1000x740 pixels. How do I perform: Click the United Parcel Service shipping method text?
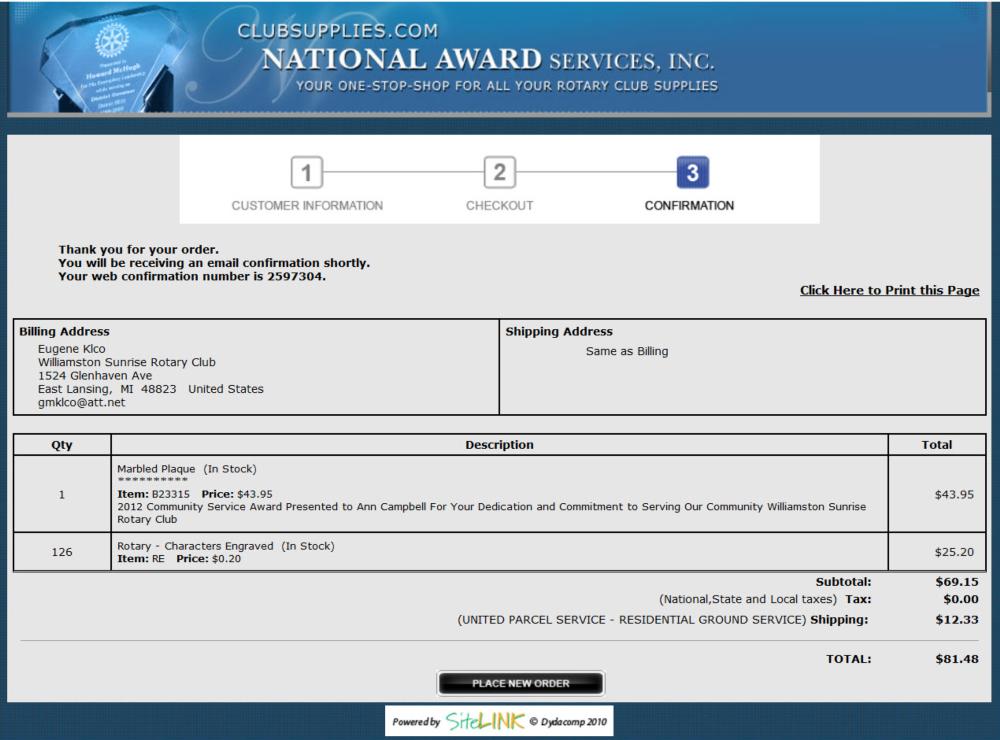coord(632,619)
